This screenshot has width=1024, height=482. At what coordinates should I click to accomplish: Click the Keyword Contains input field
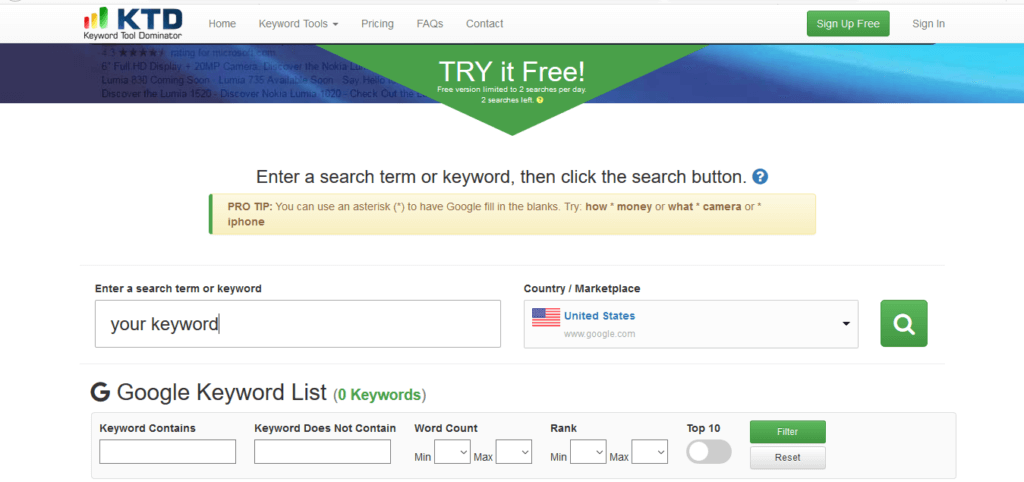pos(168,452)
